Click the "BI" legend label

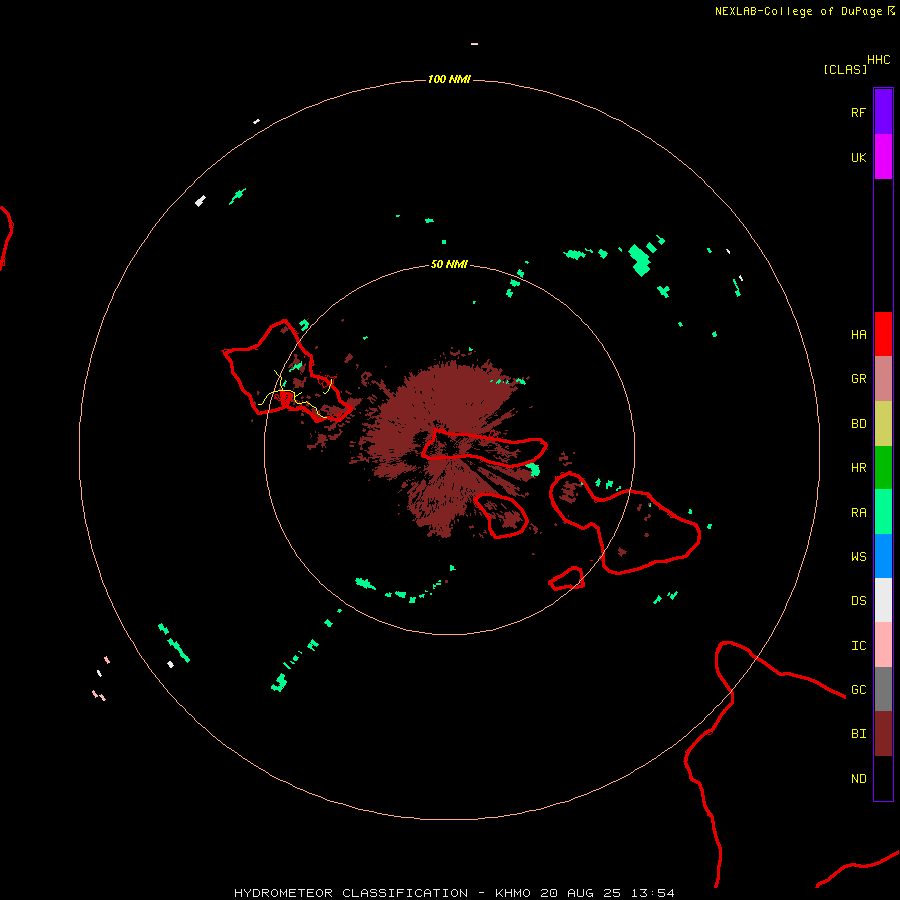tap(858, 734)
